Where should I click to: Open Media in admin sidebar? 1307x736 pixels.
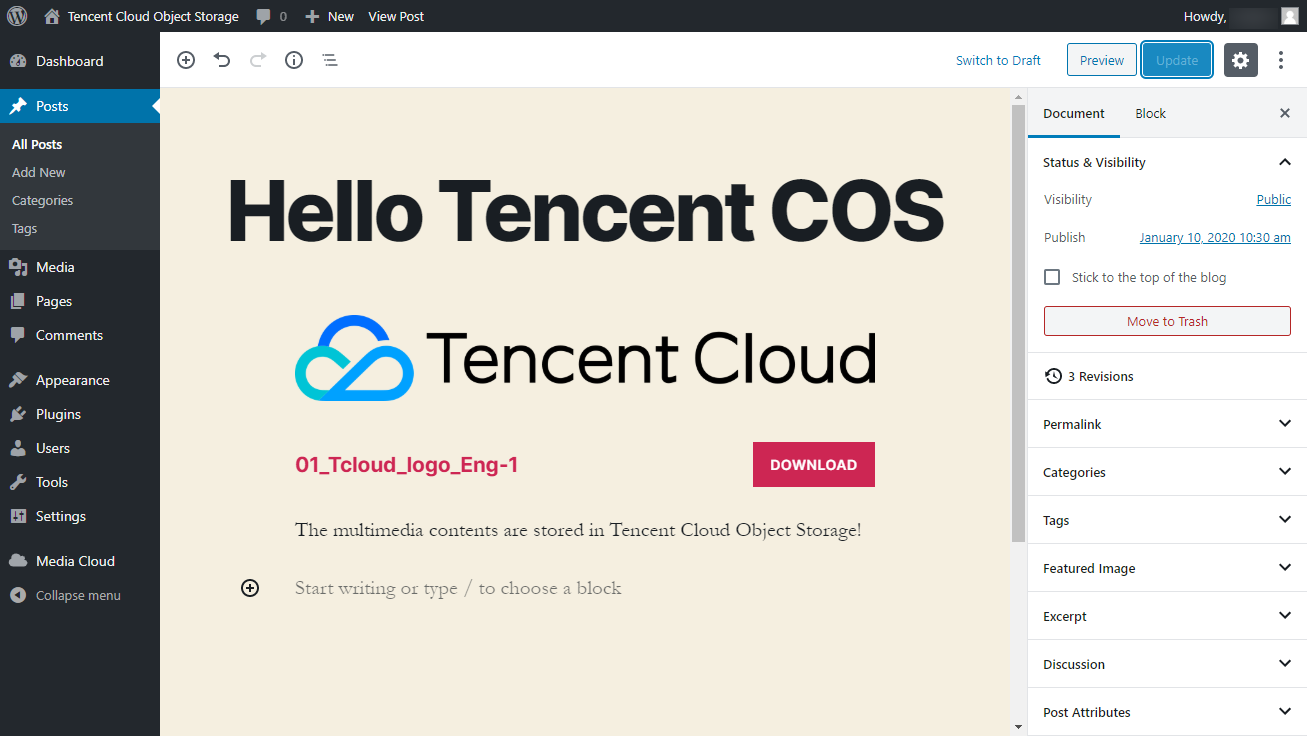tap(80, 267)
